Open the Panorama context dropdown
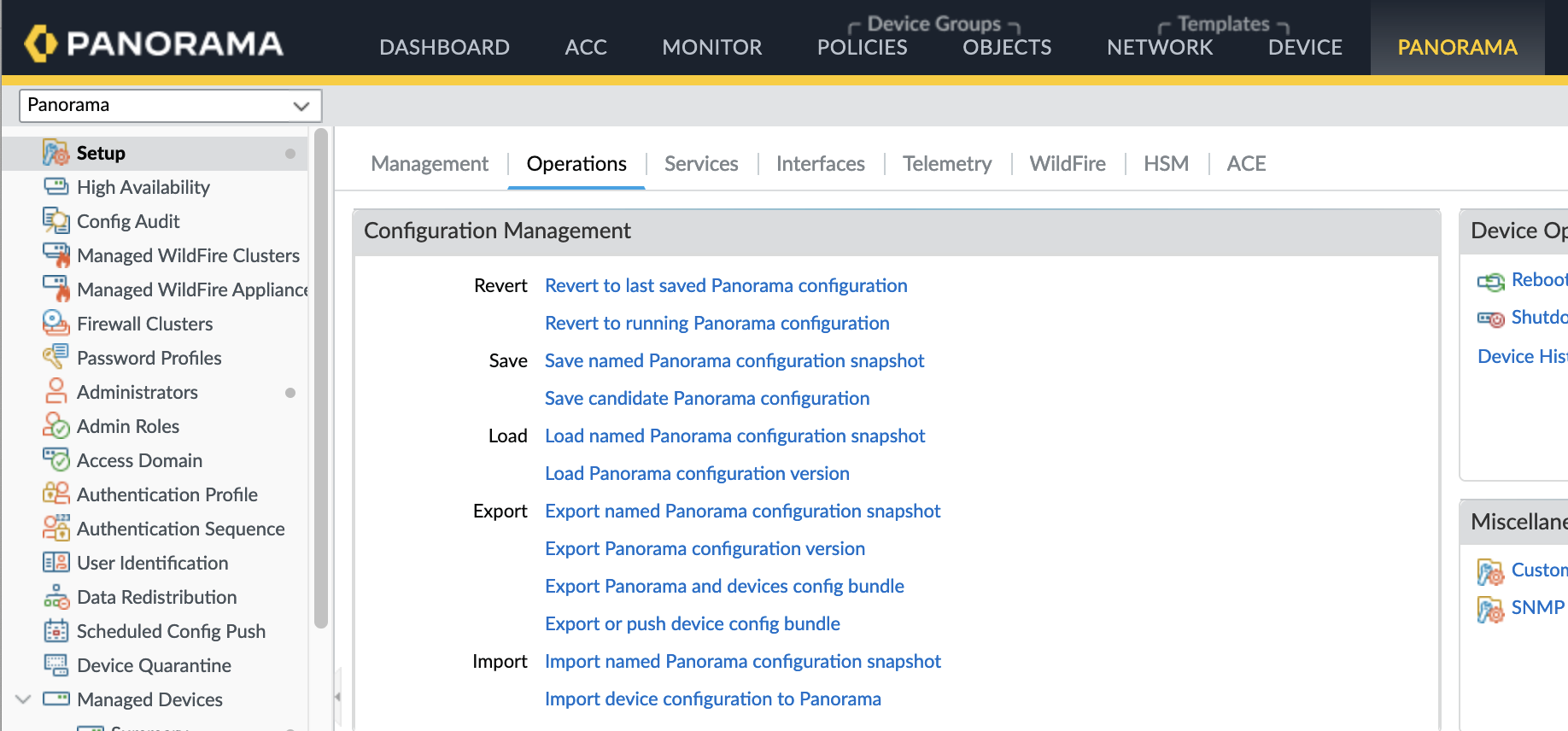The height and width of the screenshot is (731, 1568). click(171, 105)
